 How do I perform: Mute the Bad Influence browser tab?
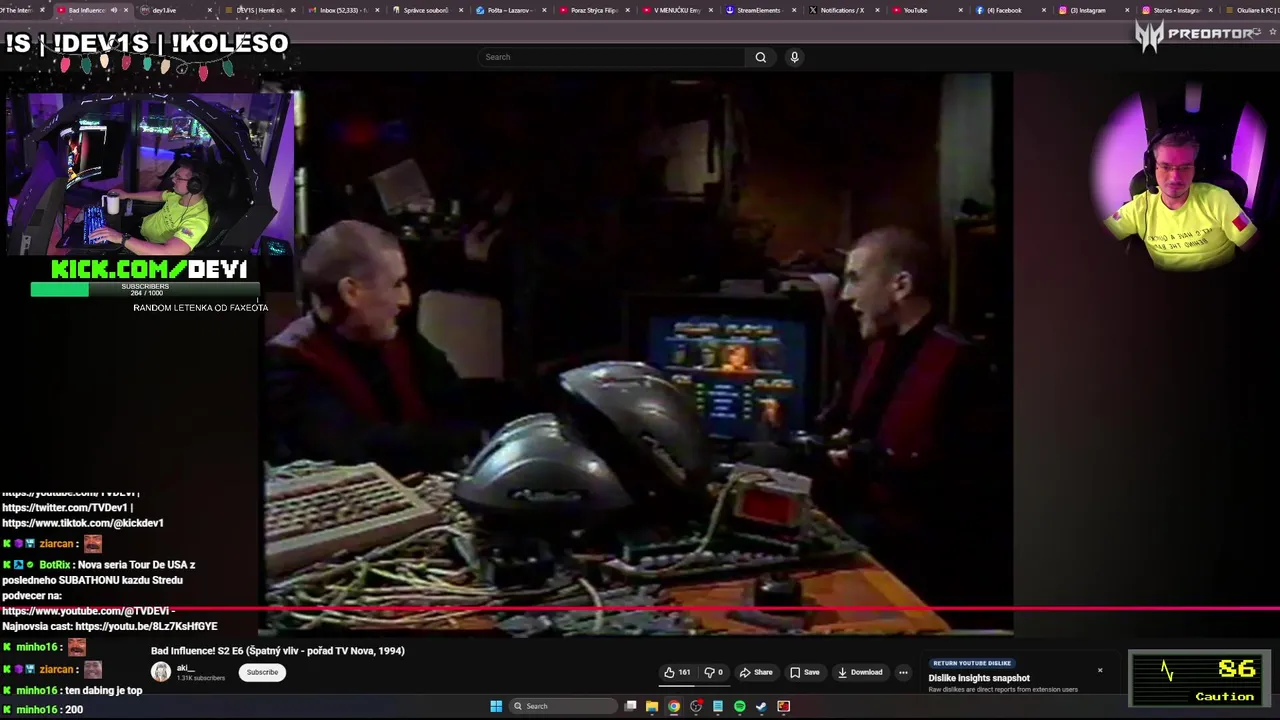(113, 10)
